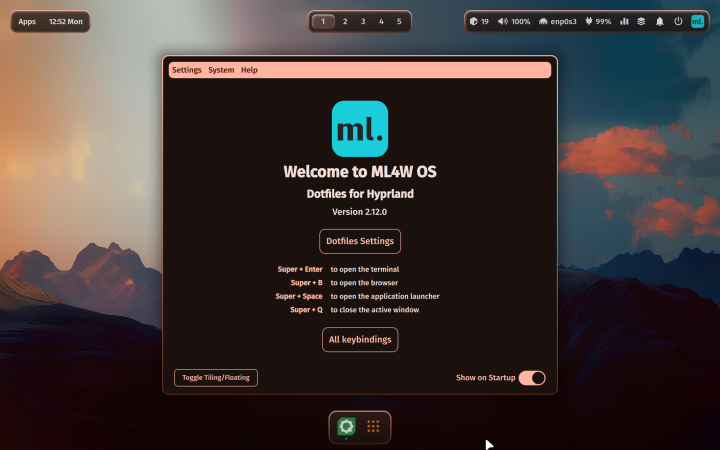Click the green settings gear in the dock
The width and height of the screenshot is (720, 450).
[346, 427]
